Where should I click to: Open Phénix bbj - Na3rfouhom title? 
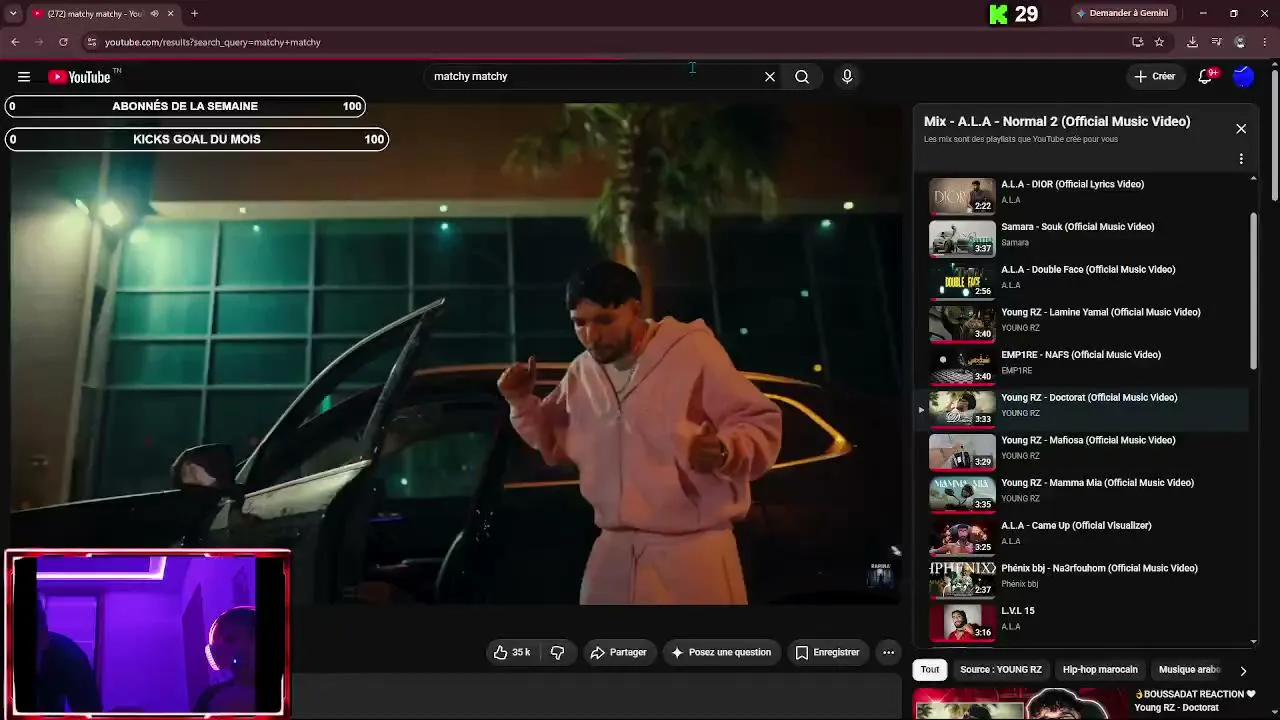coord(1099,569)
